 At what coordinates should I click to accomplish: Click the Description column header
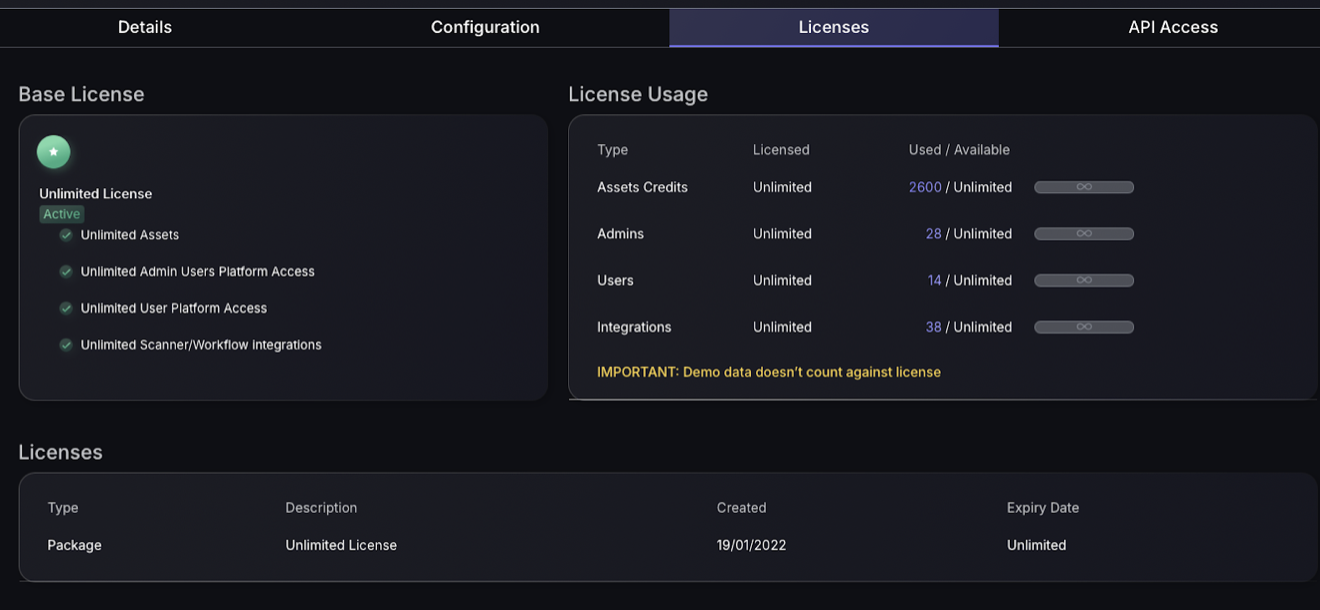(321, 508)
